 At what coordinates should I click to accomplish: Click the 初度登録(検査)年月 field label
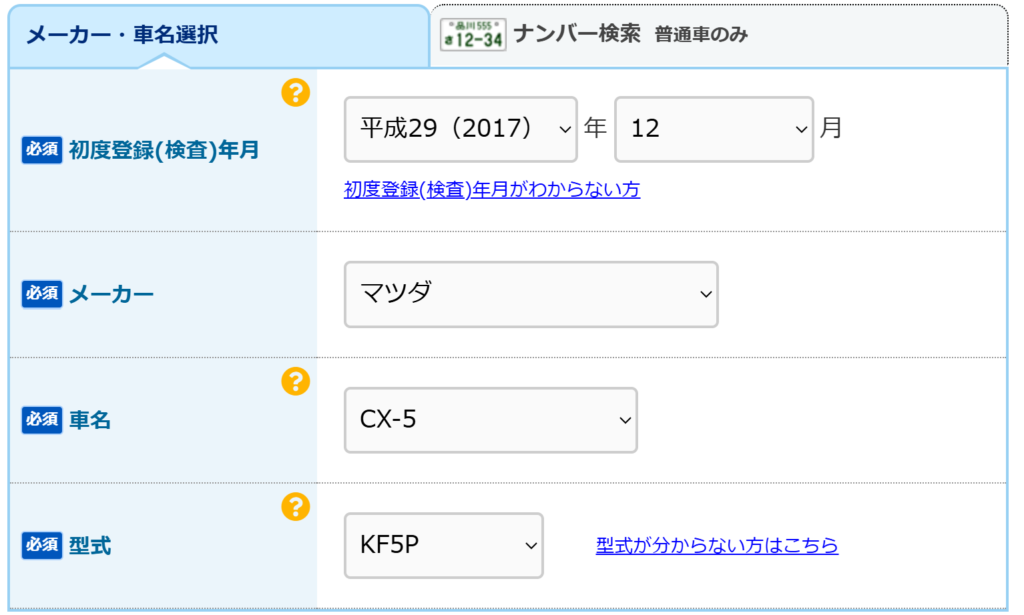point(164,150)
